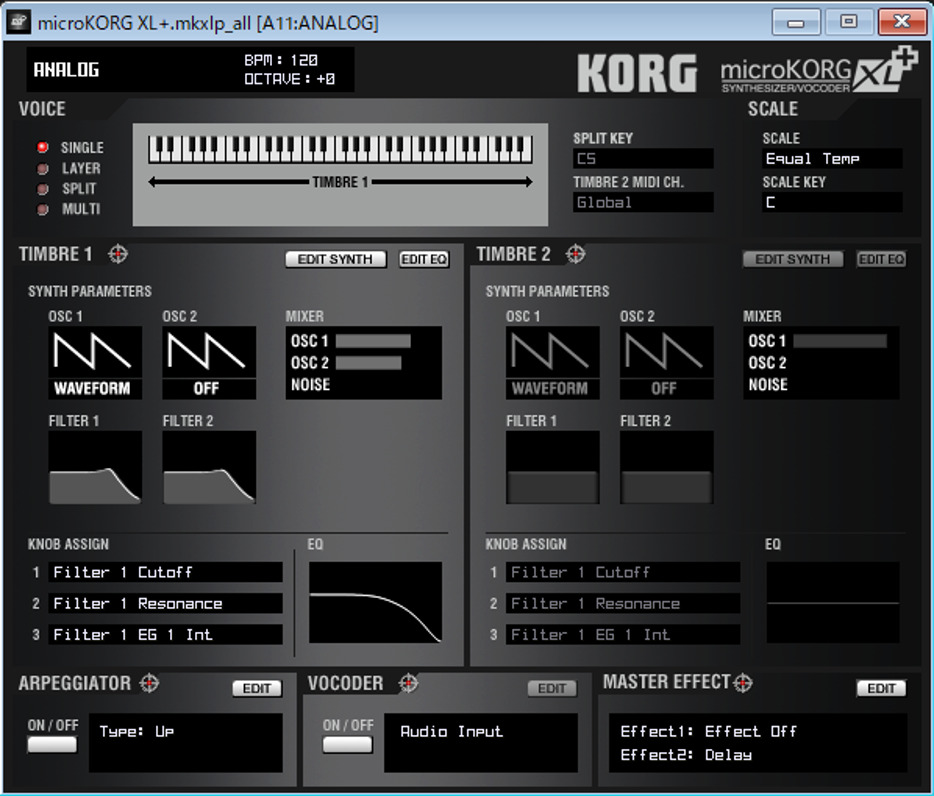Click the app icon in title bar
The image size is (934, 796).
pos(18,23)
